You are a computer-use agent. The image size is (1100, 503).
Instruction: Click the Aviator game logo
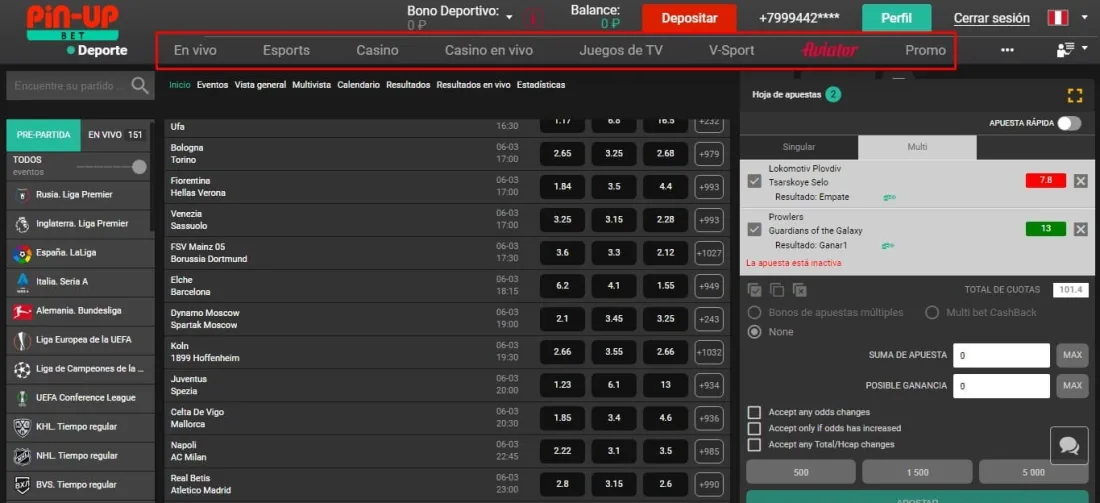pyautogui.click(x=830, y=51)
